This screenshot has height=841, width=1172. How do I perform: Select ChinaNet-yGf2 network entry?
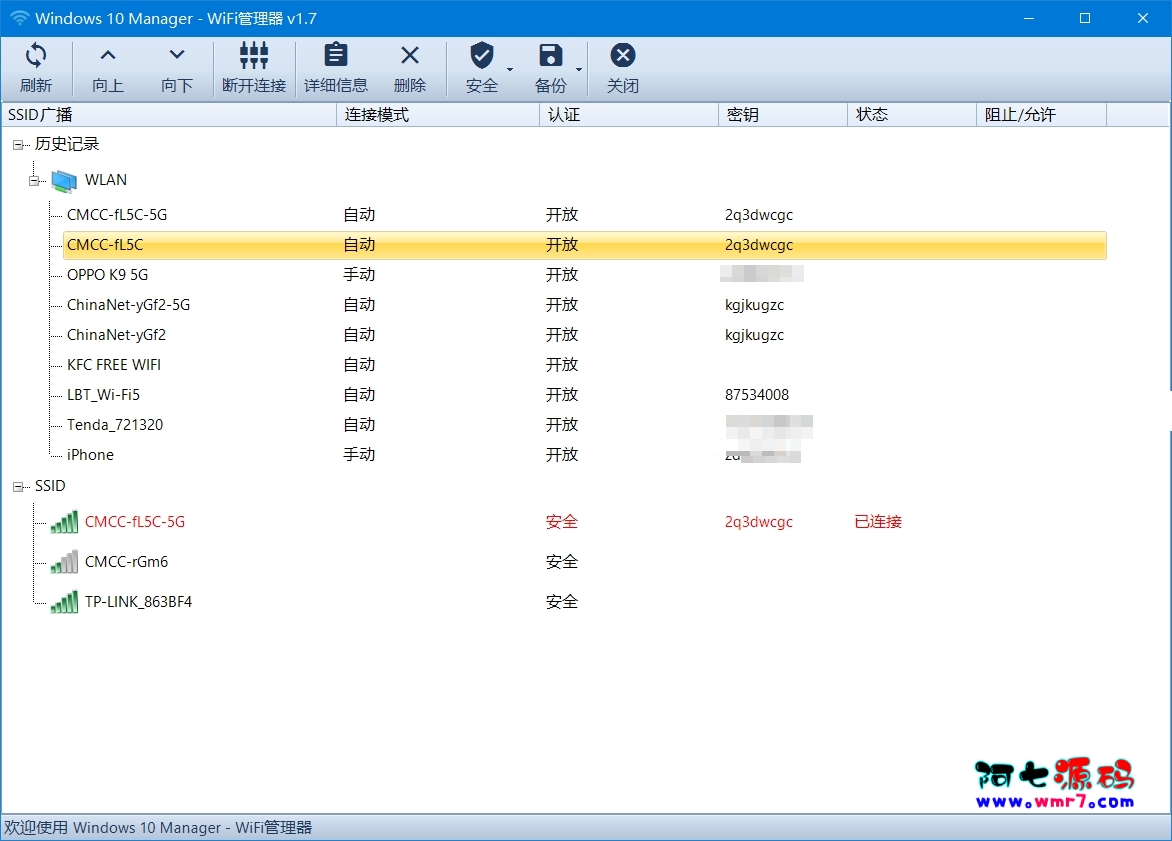117,335
